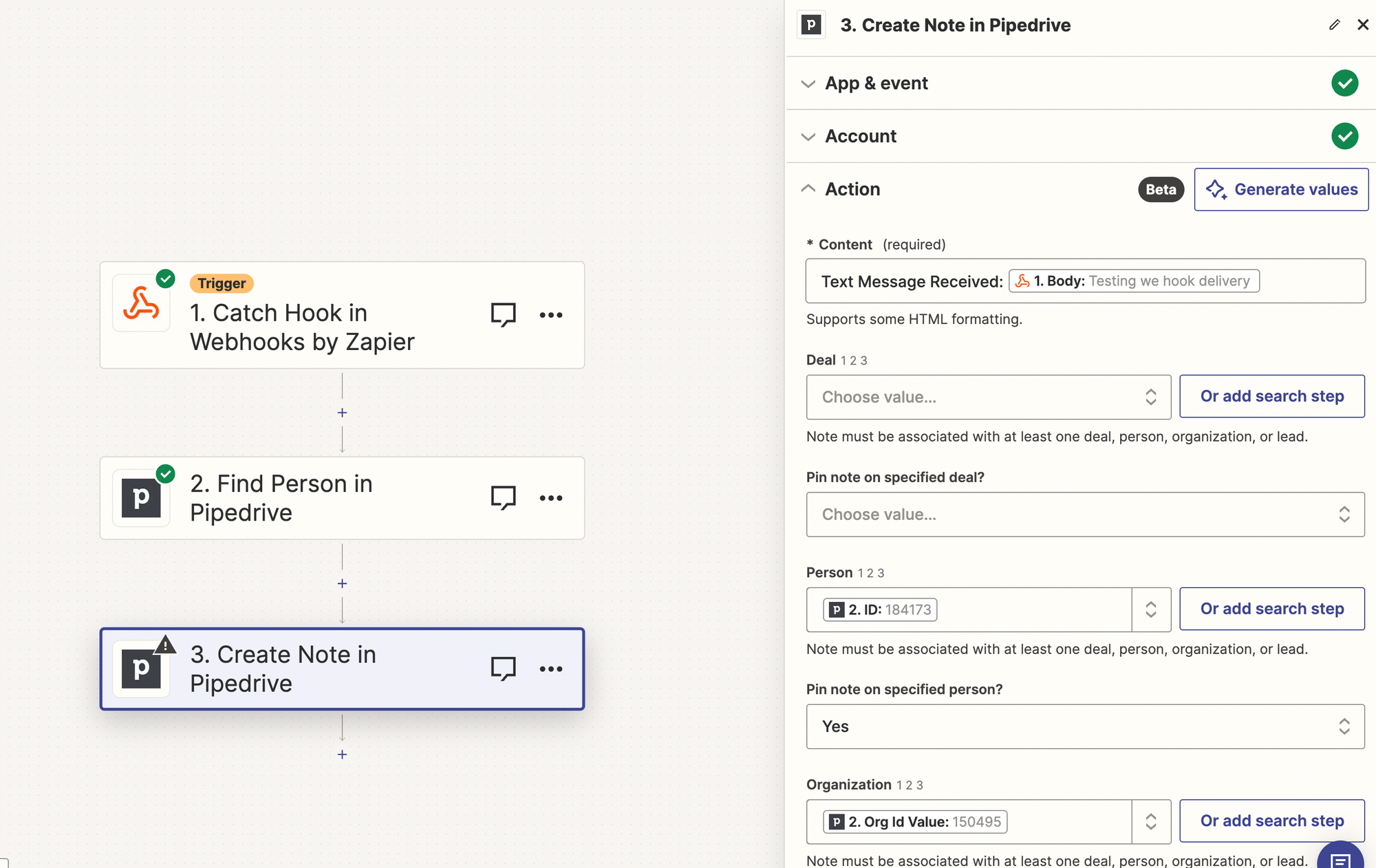
Task: Toggle the Account green checkmark status
Action: pos(1346,136)
